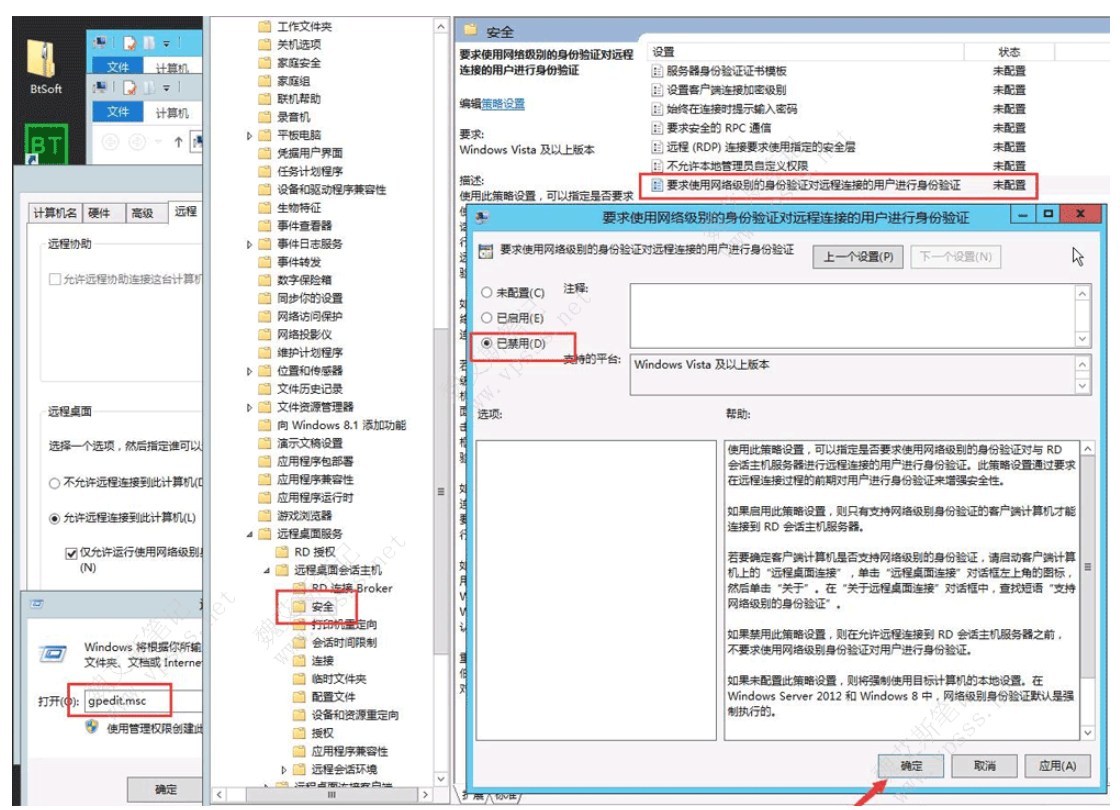Select the 安全 folder in the tree
1120x810 pixels.
[x=322, y=606]
